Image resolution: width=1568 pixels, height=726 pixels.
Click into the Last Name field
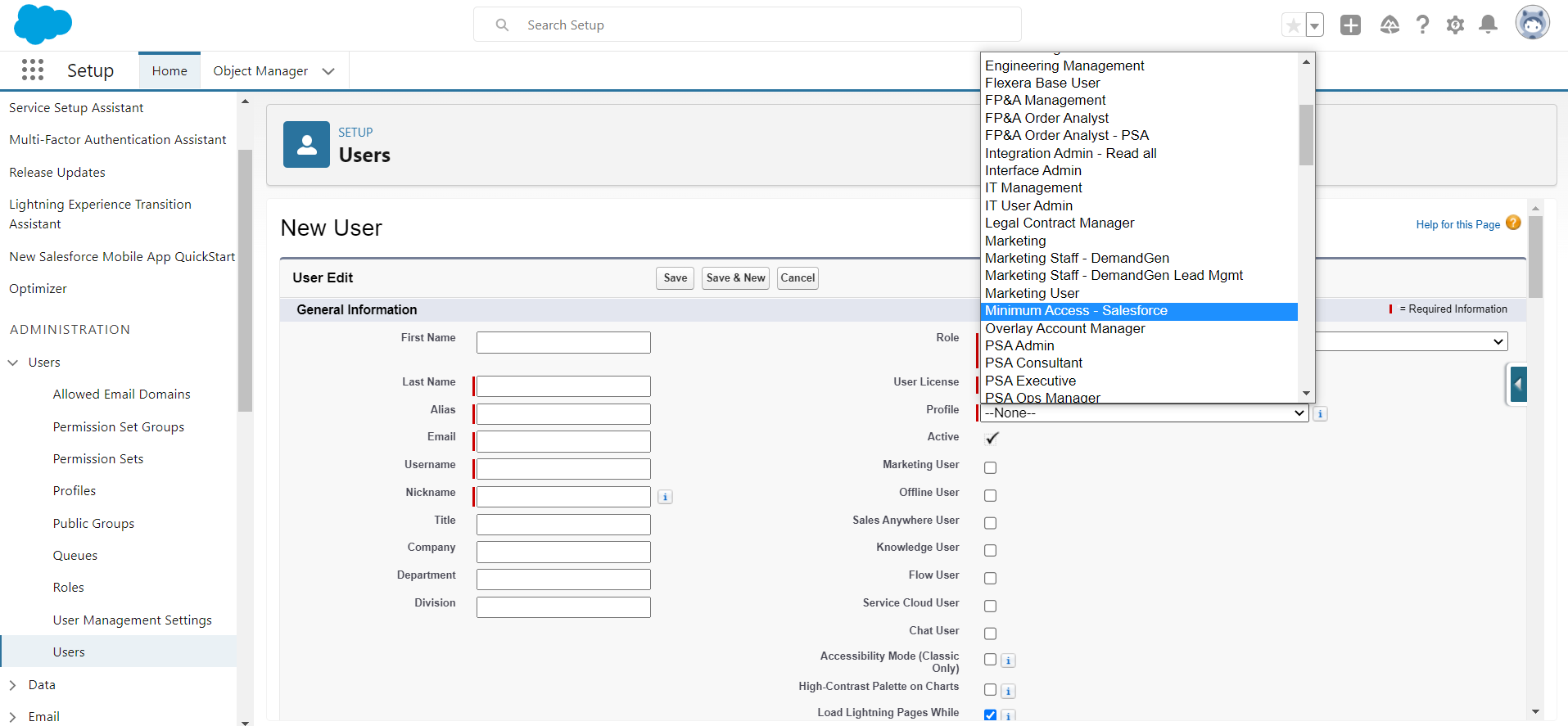point(563,386)
